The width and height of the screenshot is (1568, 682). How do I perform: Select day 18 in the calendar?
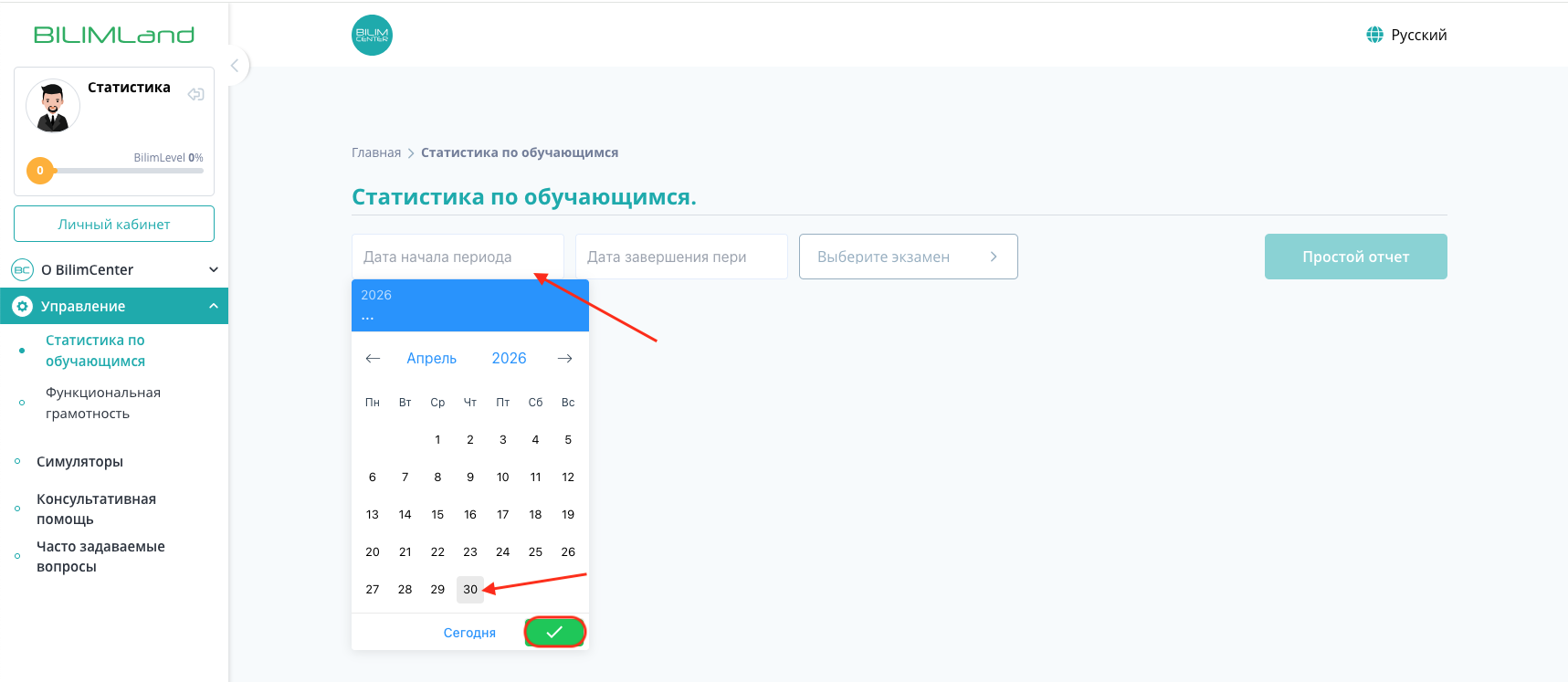[535, 514]
